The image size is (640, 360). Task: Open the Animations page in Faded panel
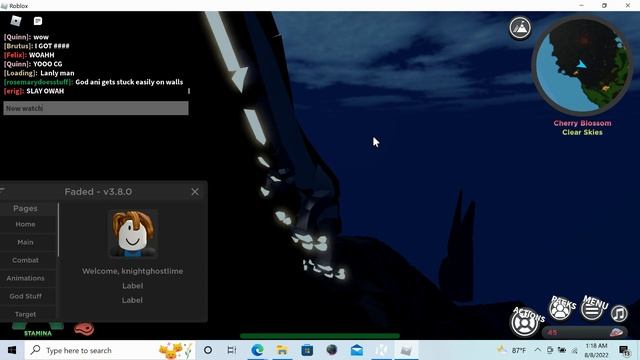click(25, 278)
